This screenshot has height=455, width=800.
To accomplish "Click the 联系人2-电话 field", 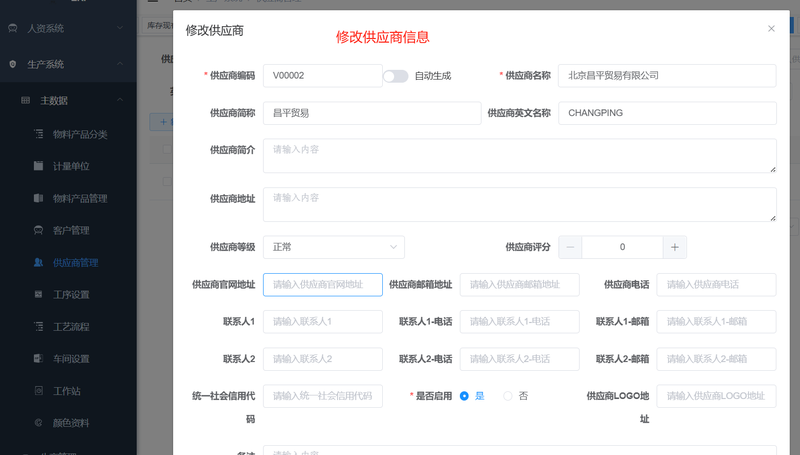I will [519, 359].
